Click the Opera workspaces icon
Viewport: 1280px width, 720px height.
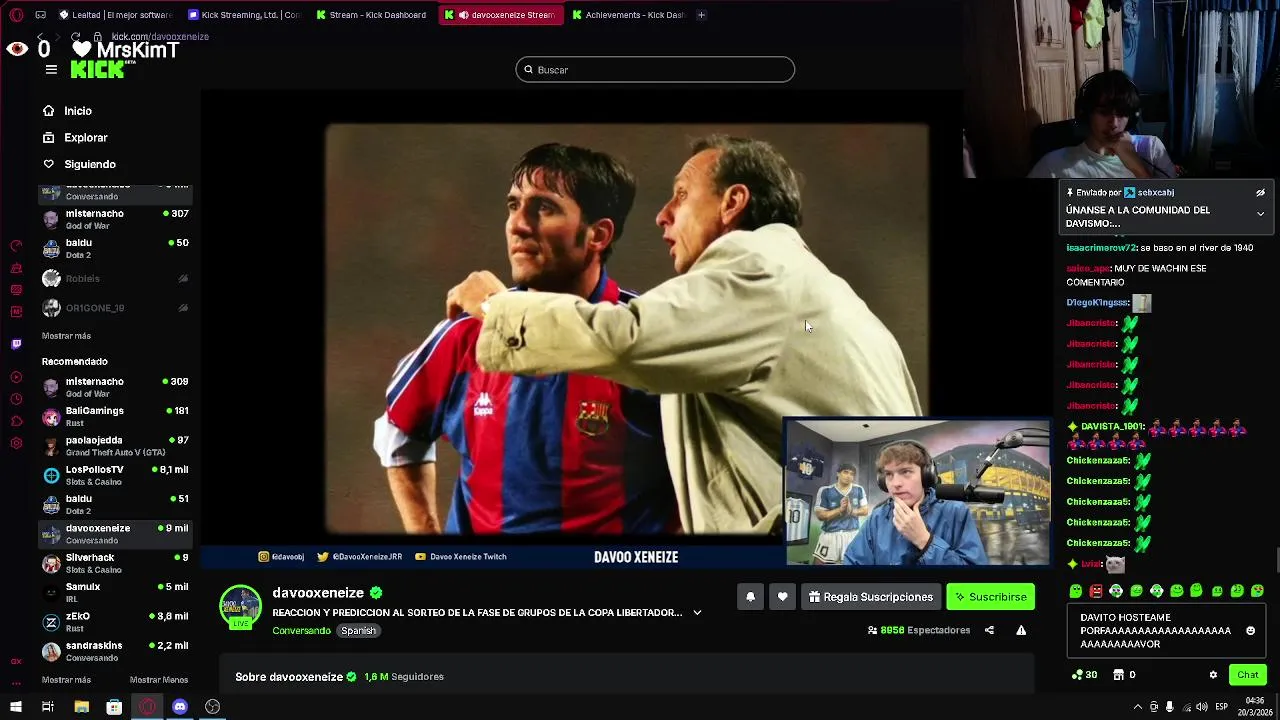point(40,15)
